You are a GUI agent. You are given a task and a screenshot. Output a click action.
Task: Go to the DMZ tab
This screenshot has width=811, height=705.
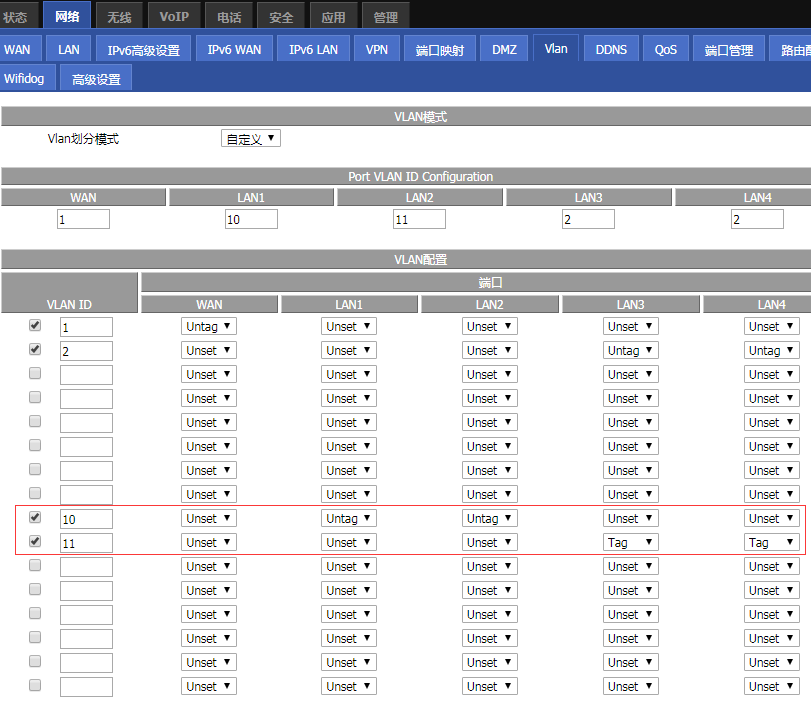(504, 49)
